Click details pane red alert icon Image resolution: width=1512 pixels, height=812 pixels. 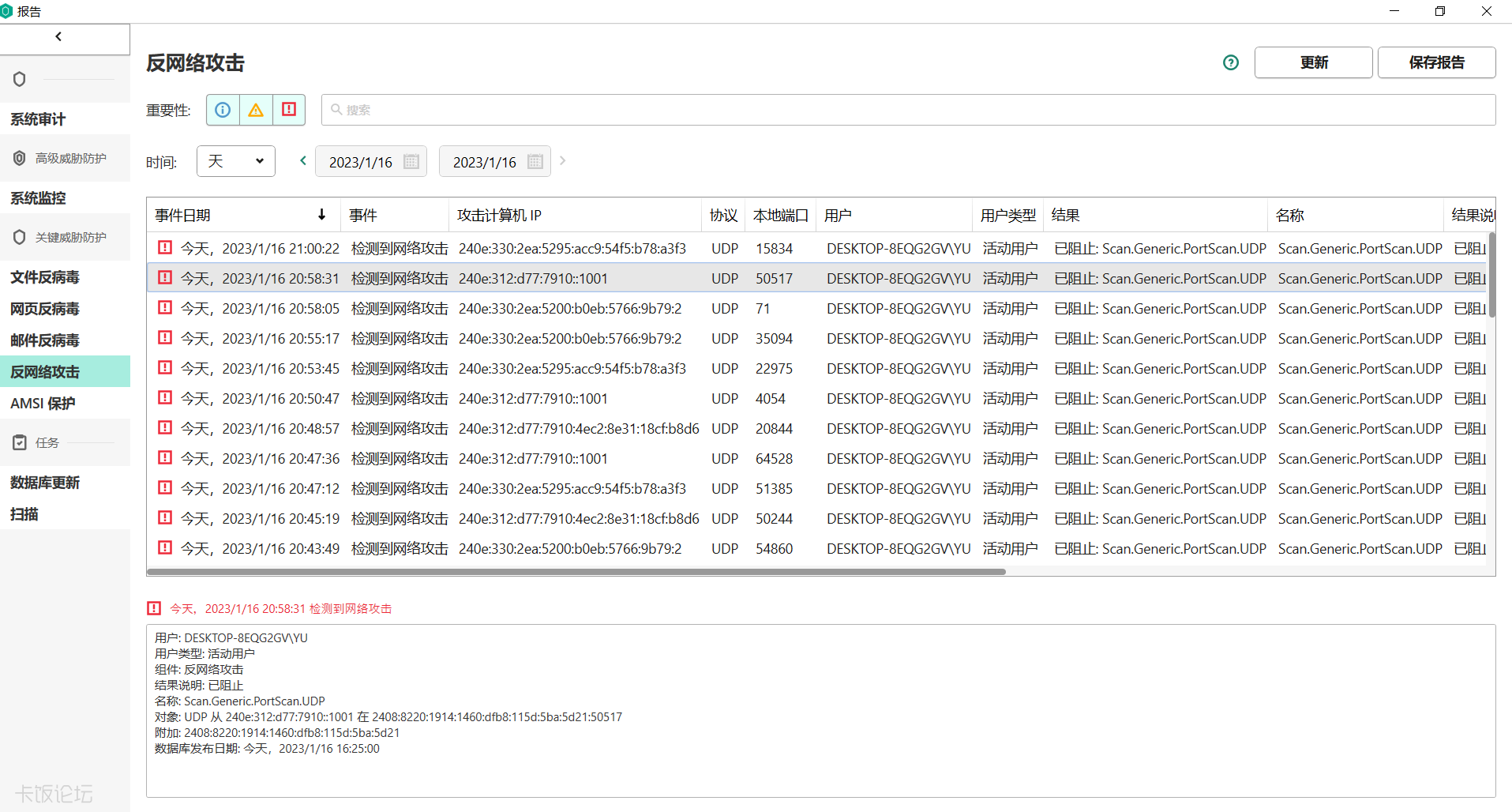coord(154,608)
